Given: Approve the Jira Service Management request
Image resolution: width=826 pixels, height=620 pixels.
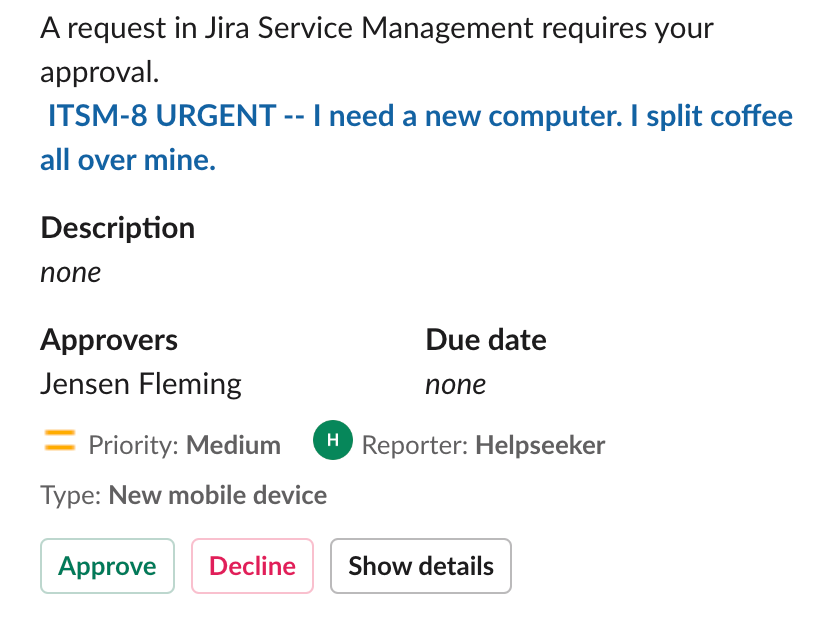Looking at the screenshot, I should [107, 566].
